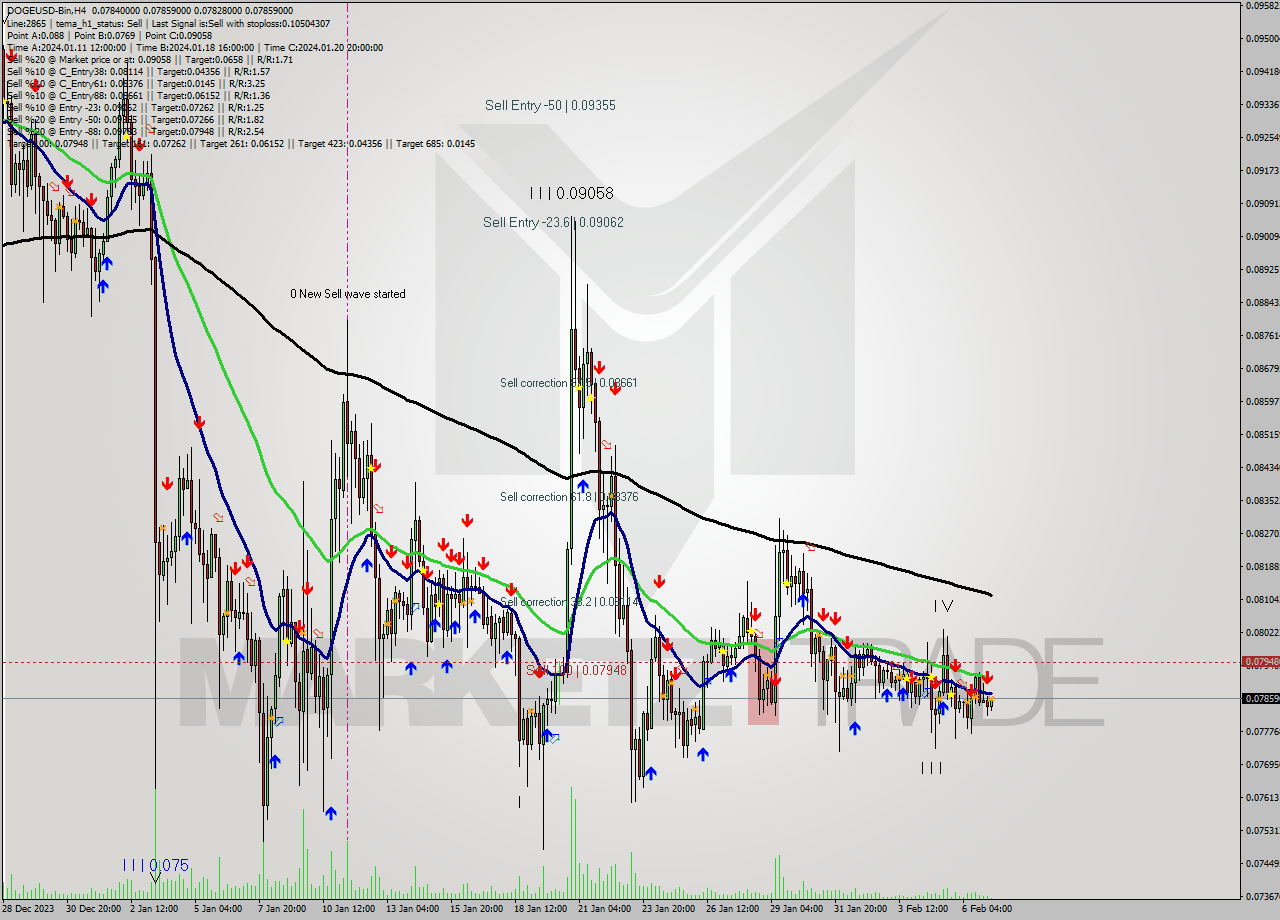
Task: Click the Sell correction 0.08661 label
Action: pyautogui.click(x=569, y=383)
